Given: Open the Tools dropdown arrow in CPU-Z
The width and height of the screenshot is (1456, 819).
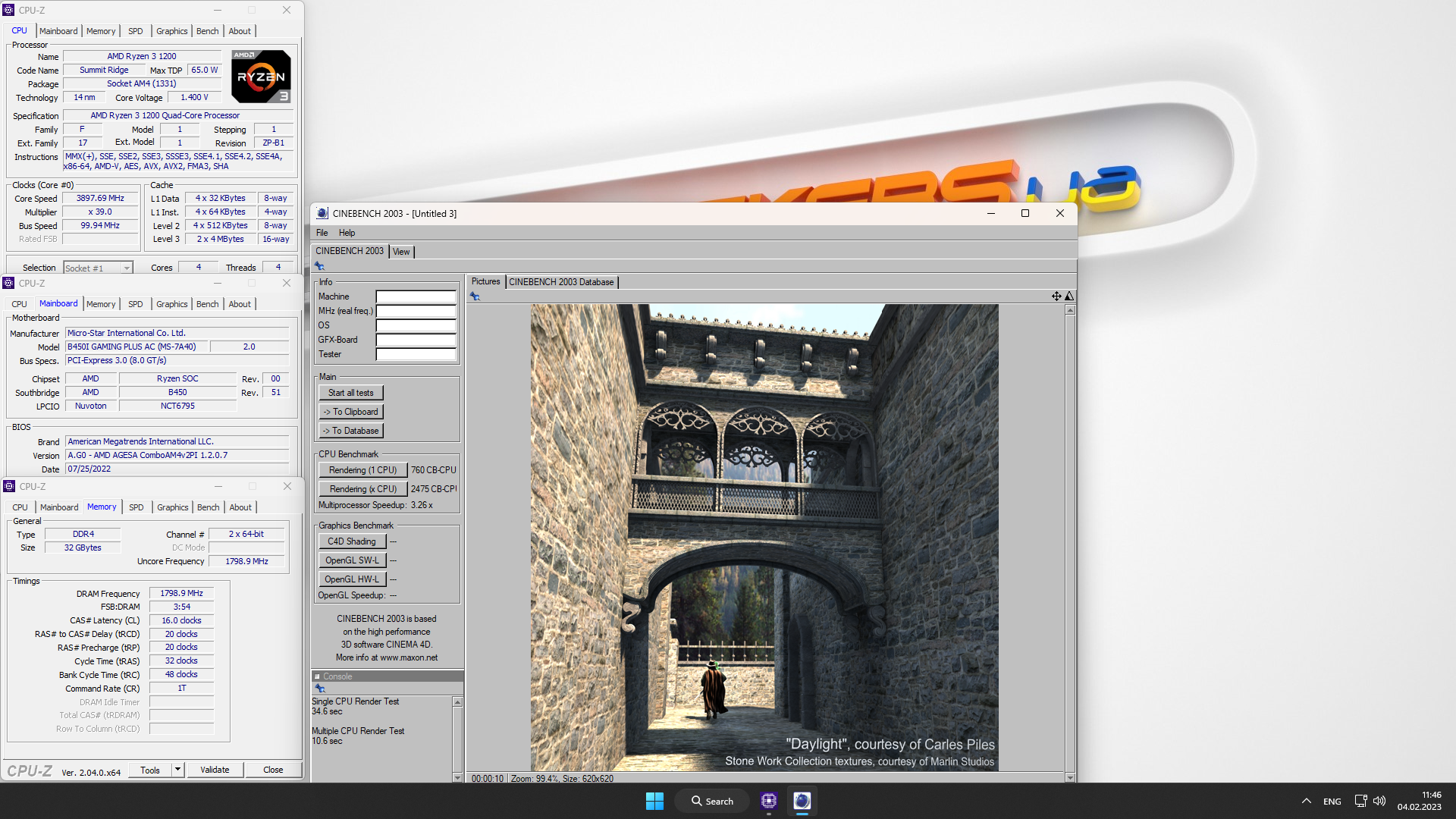Looking at the screenshot, I should point(177,770).
